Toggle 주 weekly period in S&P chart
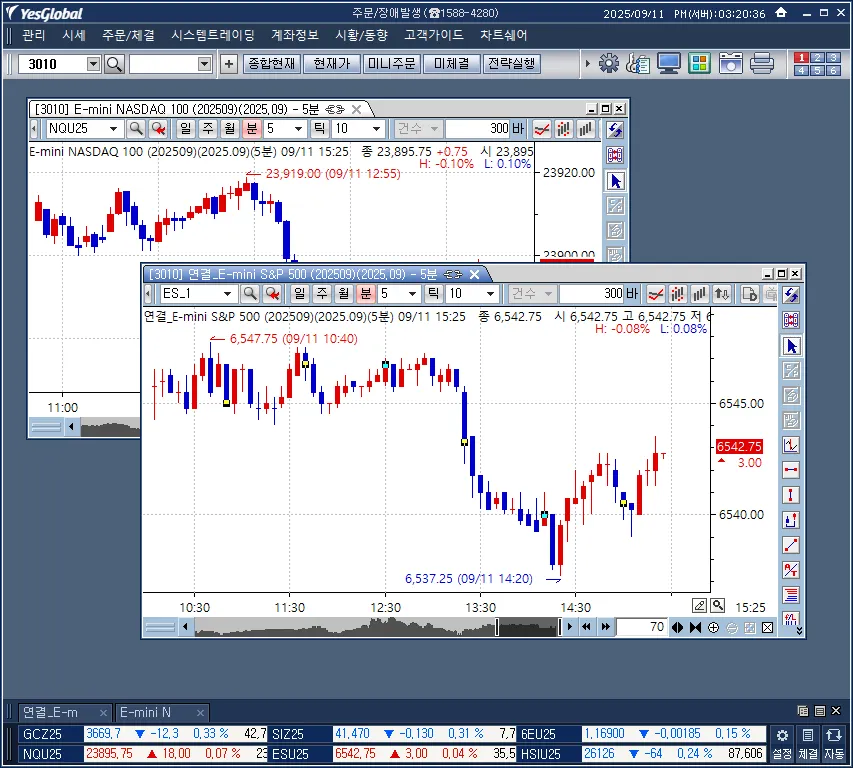Image resolution: width=853 pixels, height=768 pixels. (x=322, y=294)
